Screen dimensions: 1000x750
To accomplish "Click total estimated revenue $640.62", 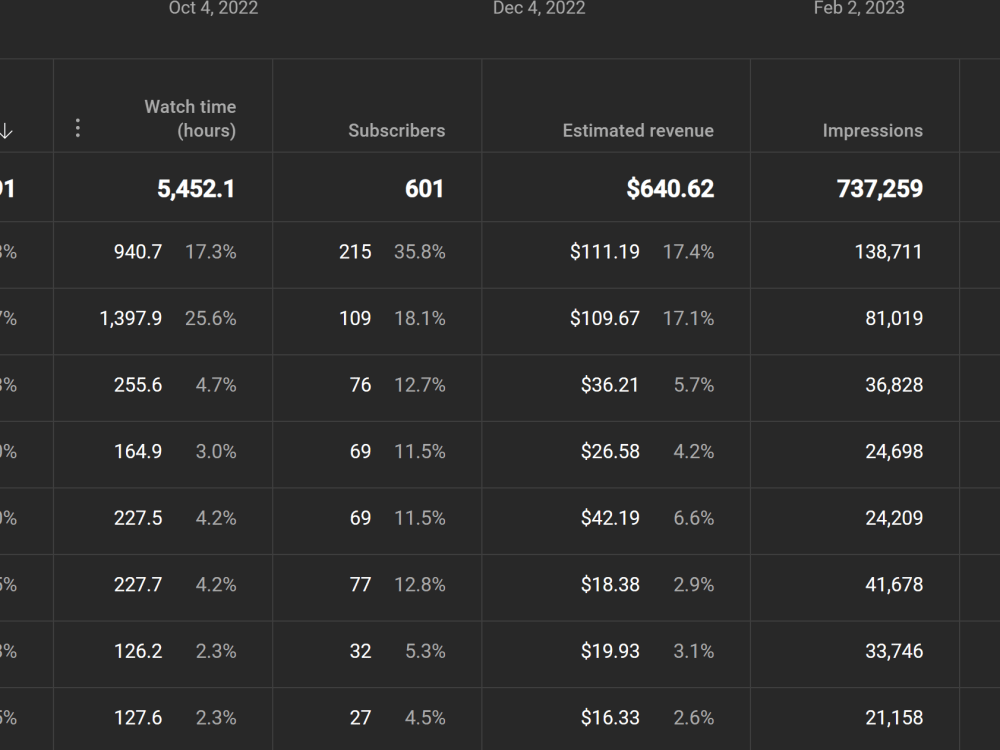I will [x=670, y=189].
